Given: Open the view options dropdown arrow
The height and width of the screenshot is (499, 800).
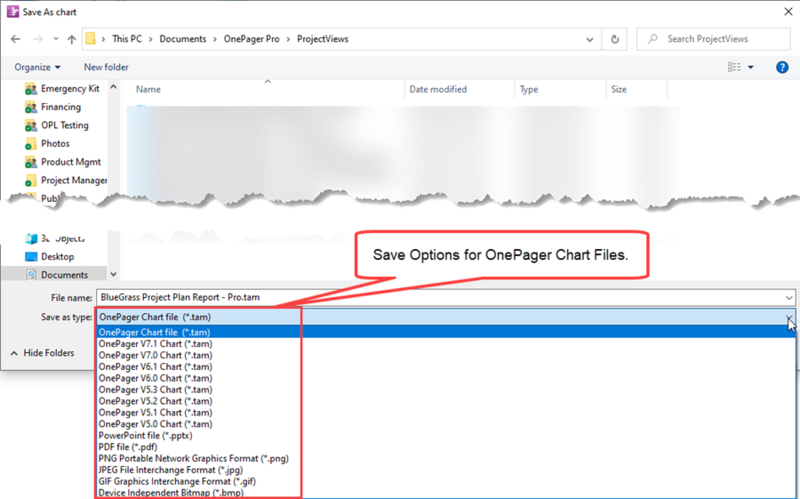Looking at the screenshot, I should [x=751, y=67].
